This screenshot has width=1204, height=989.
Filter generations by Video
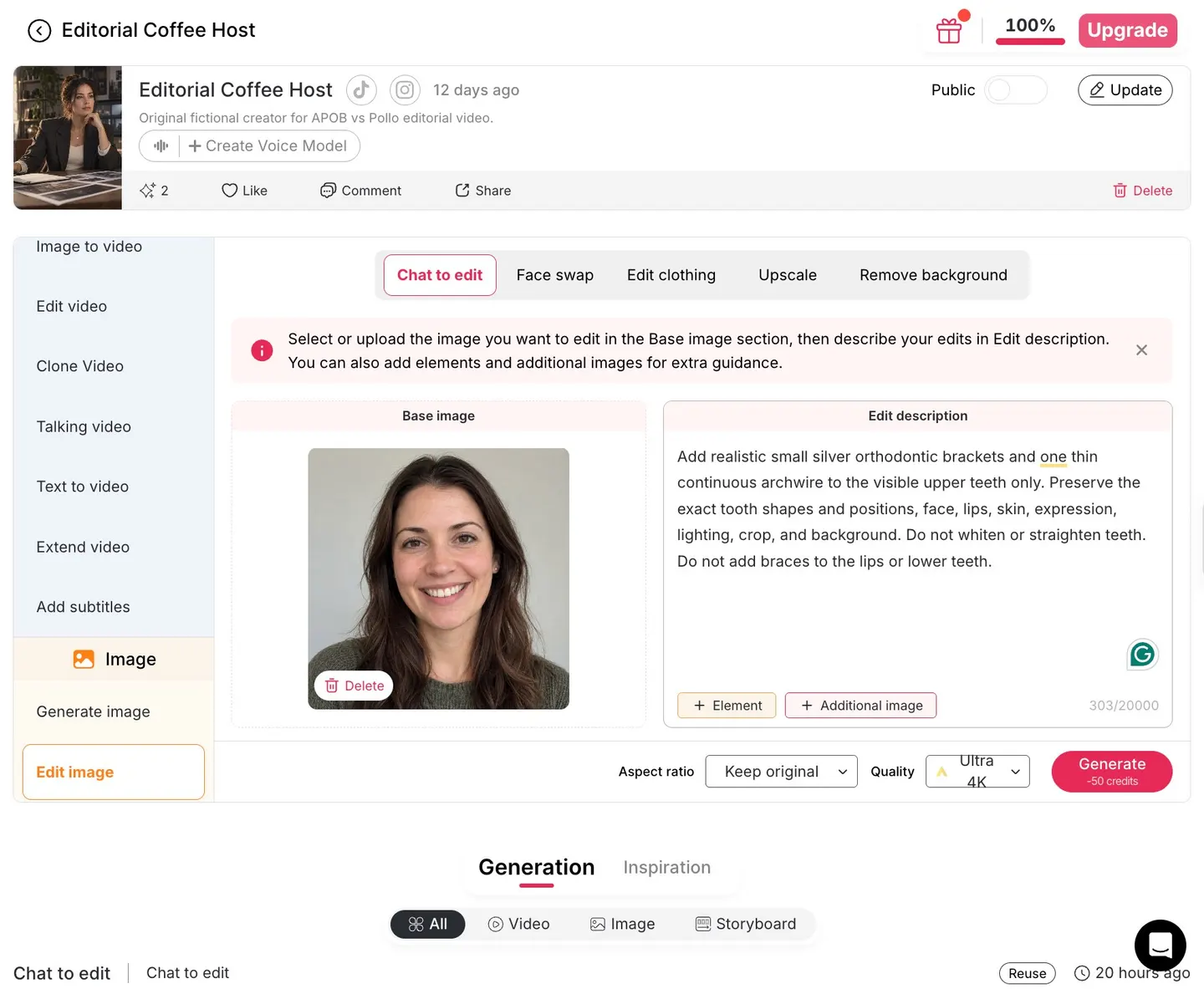pyautogui.click(x=519, y=924)
